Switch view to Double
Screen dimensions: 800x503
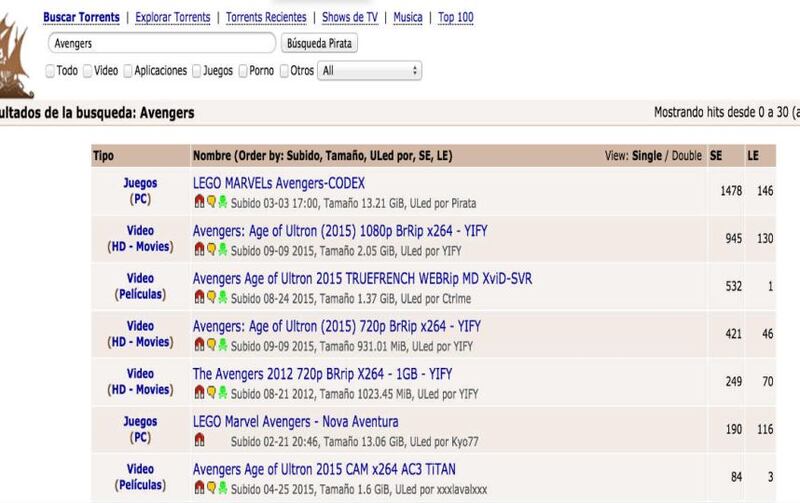coord(686,156)
